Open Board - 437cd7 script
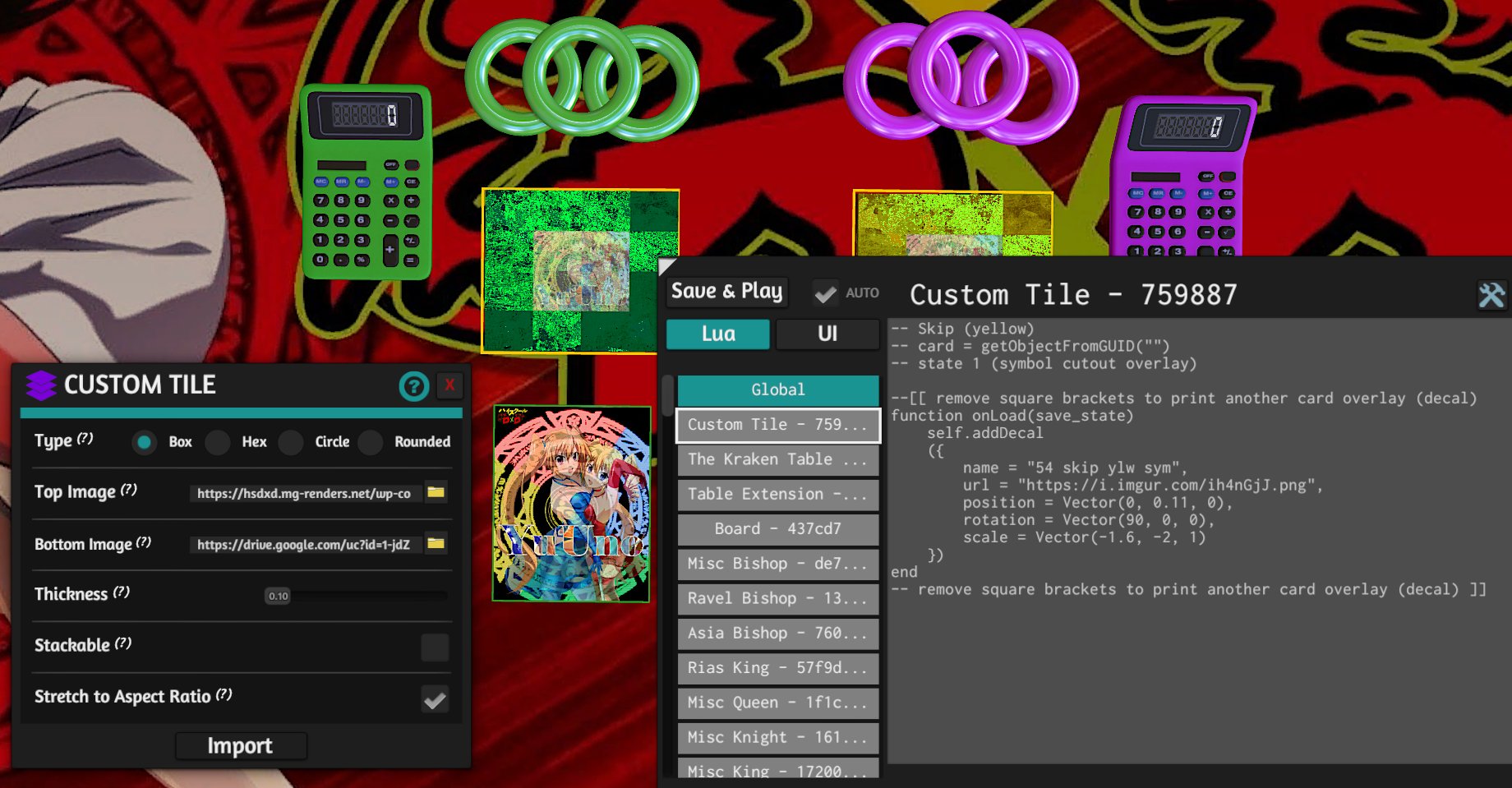 [777, 529]
